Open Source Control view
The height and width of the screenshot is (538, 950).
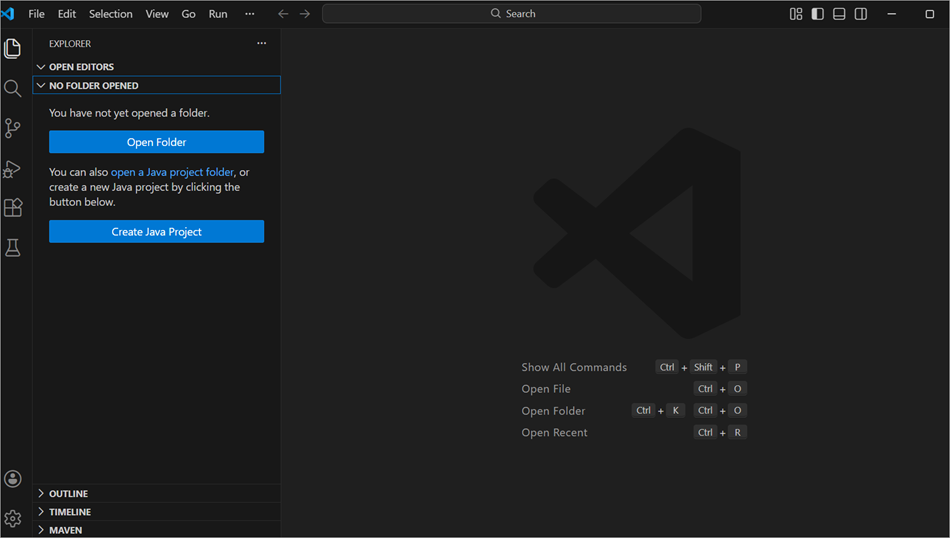tap(12, 128)
